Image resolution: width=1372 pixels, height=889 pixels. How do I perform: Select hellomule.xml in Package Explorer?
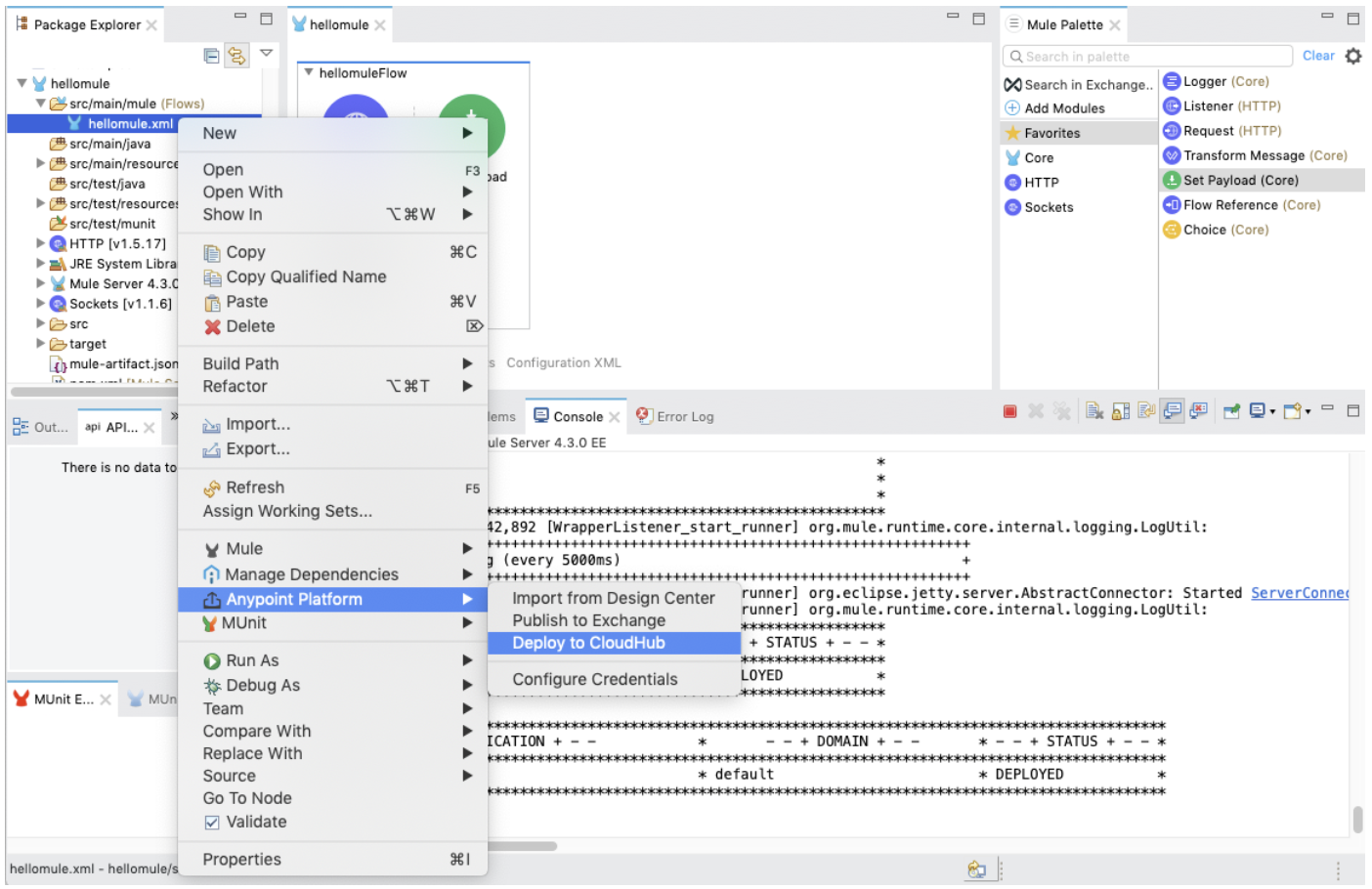pos(130,123)
